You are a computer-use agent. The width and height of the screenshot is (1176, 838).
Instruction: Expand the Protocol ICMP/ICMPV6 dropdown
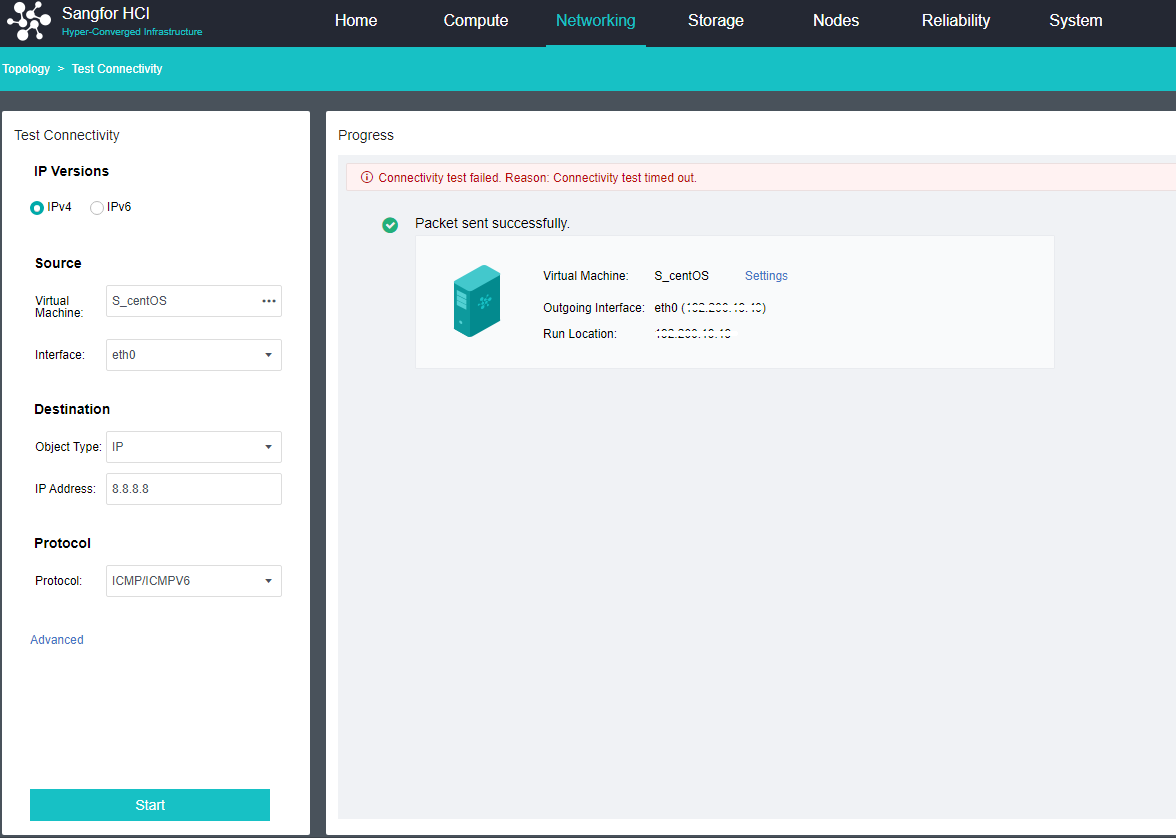[268, 581]
